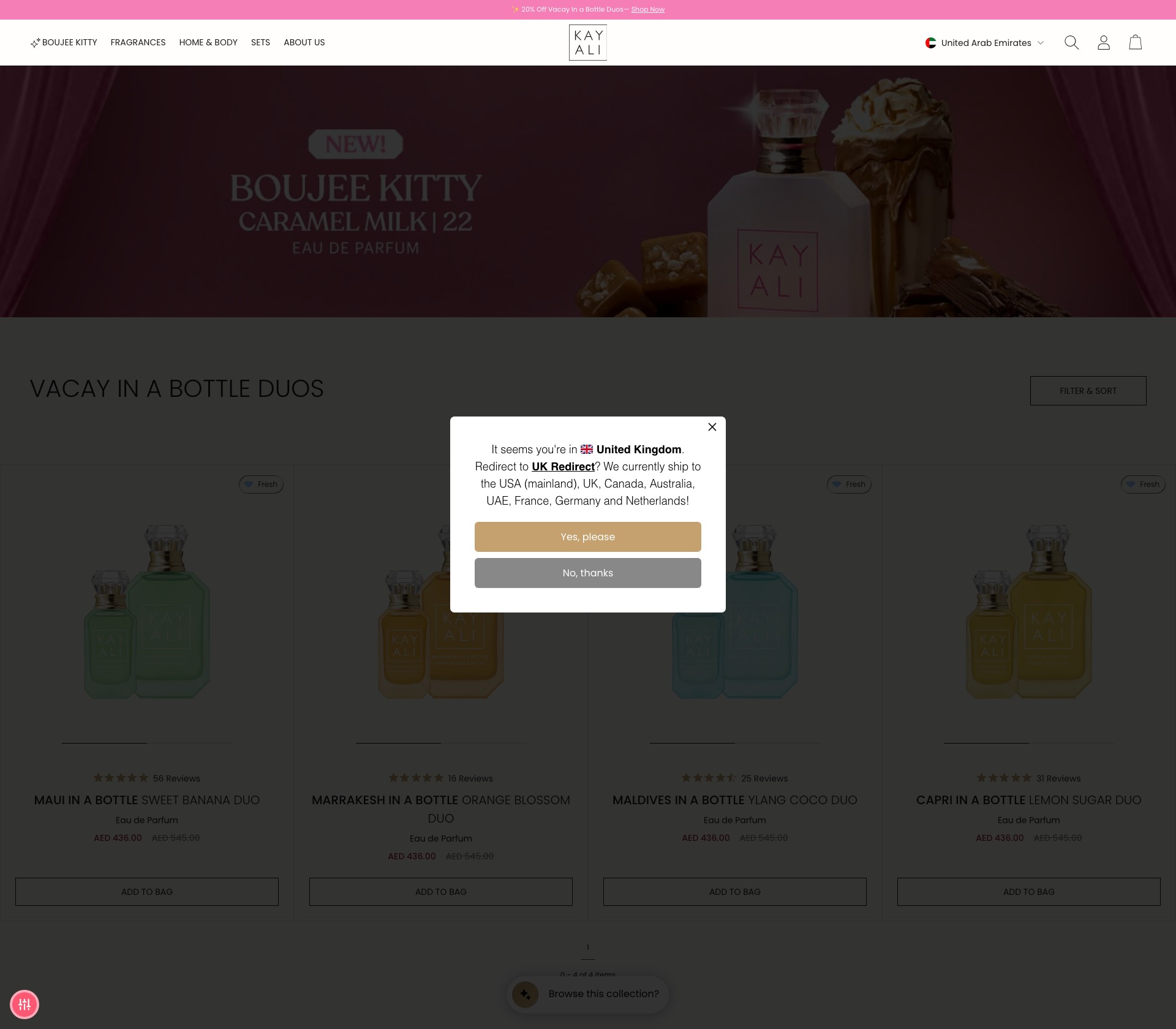Open the Marrakesh in a Bottle Orange Blossom Duo title

[441, 809]
